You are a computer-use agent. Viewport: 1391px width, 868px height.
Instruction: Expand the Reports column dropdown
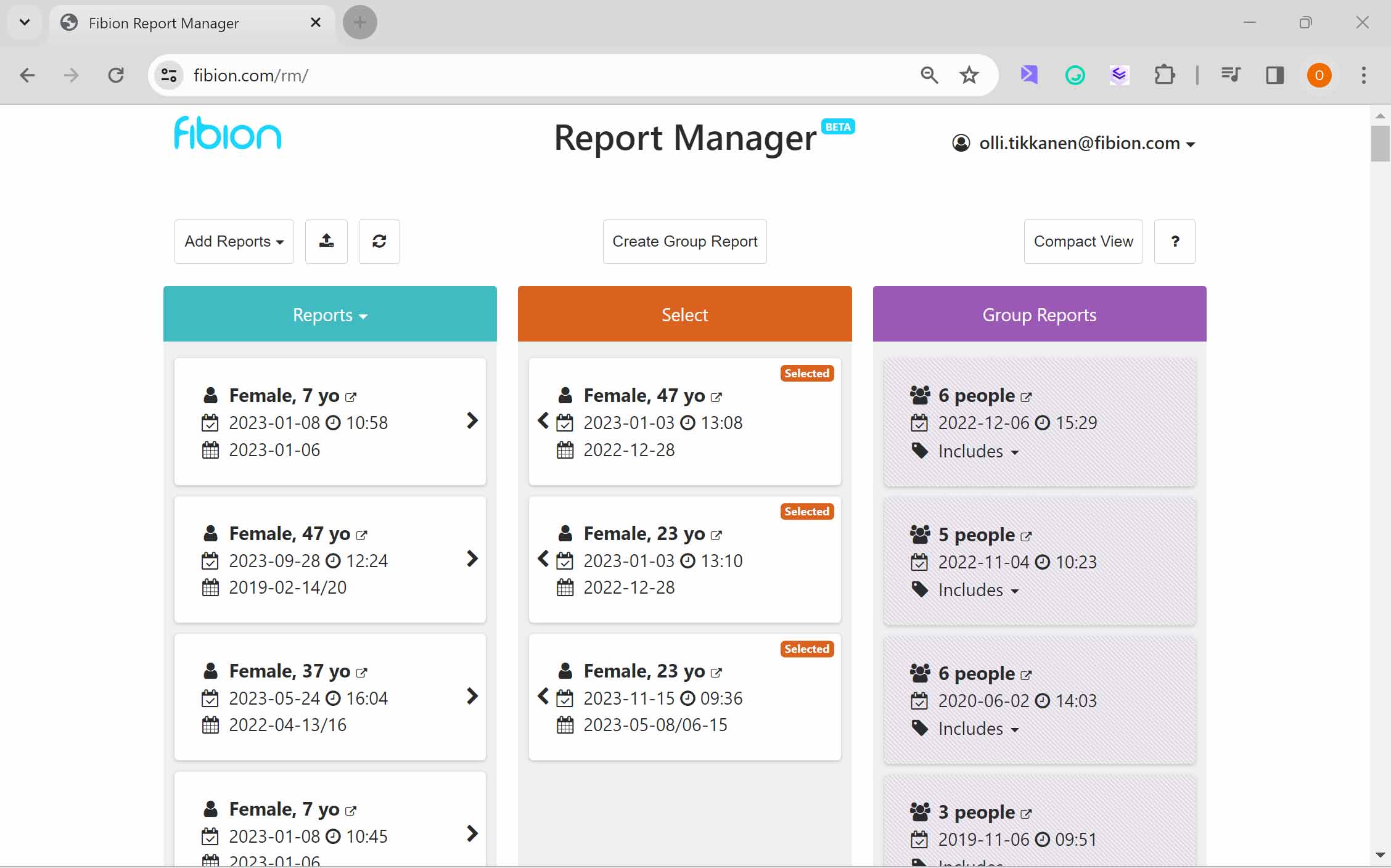tap(330, 315)
